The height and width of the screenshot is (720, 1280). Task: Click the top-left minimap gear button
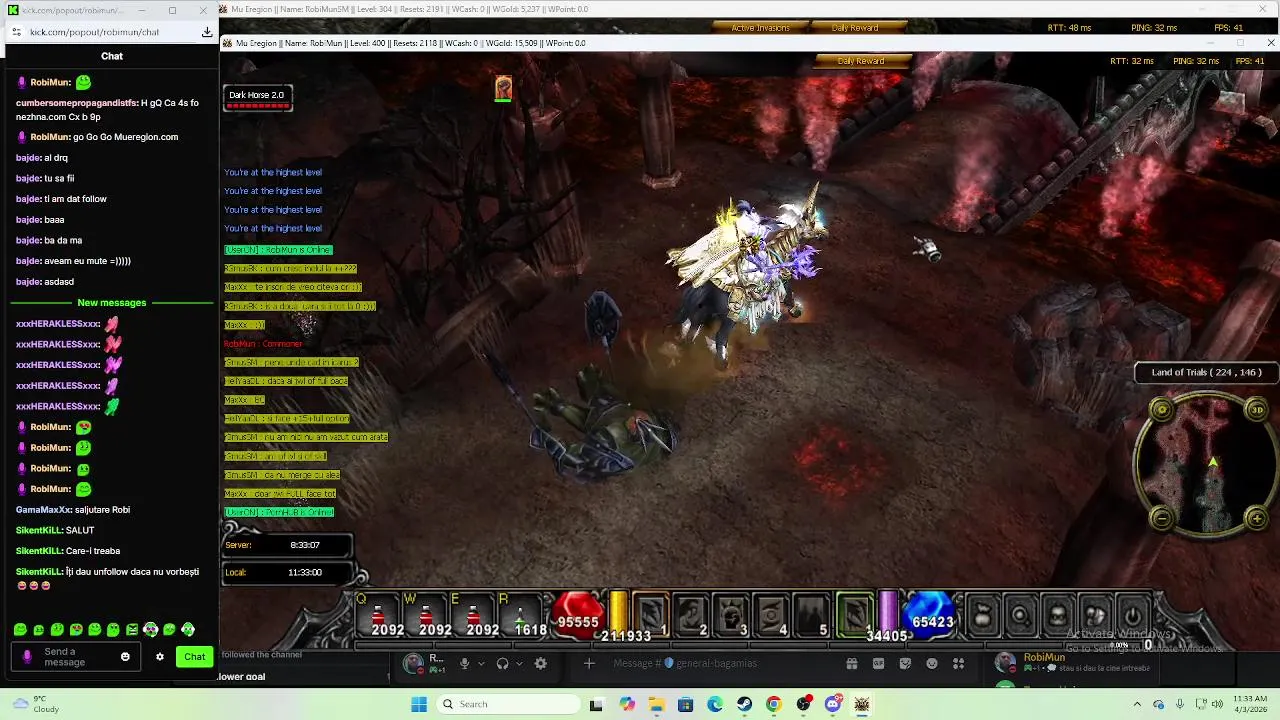coord(1161,409)
